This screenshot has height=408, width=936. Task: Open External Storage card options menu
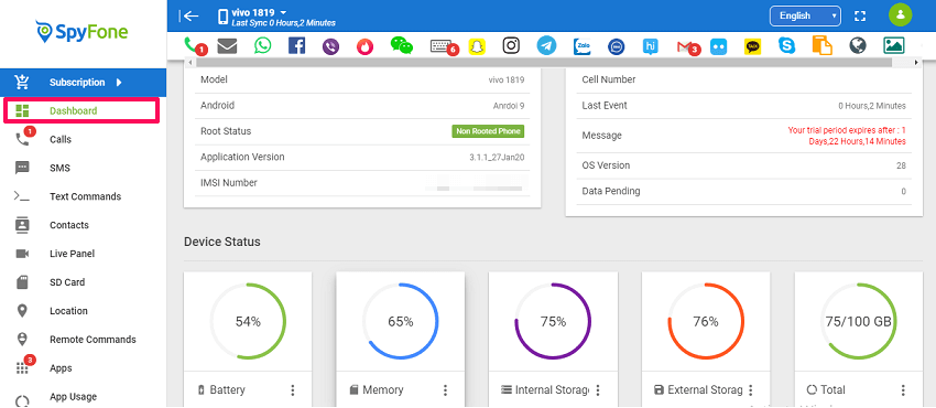click(750, 390)
